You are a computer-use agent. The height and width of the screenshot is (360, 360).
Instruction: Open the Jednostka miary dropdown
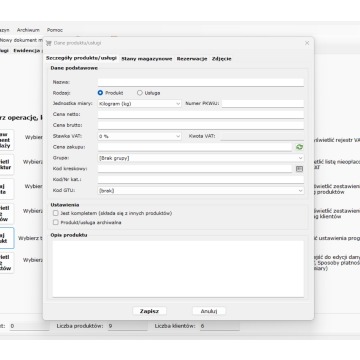click(x=139, y=104)
